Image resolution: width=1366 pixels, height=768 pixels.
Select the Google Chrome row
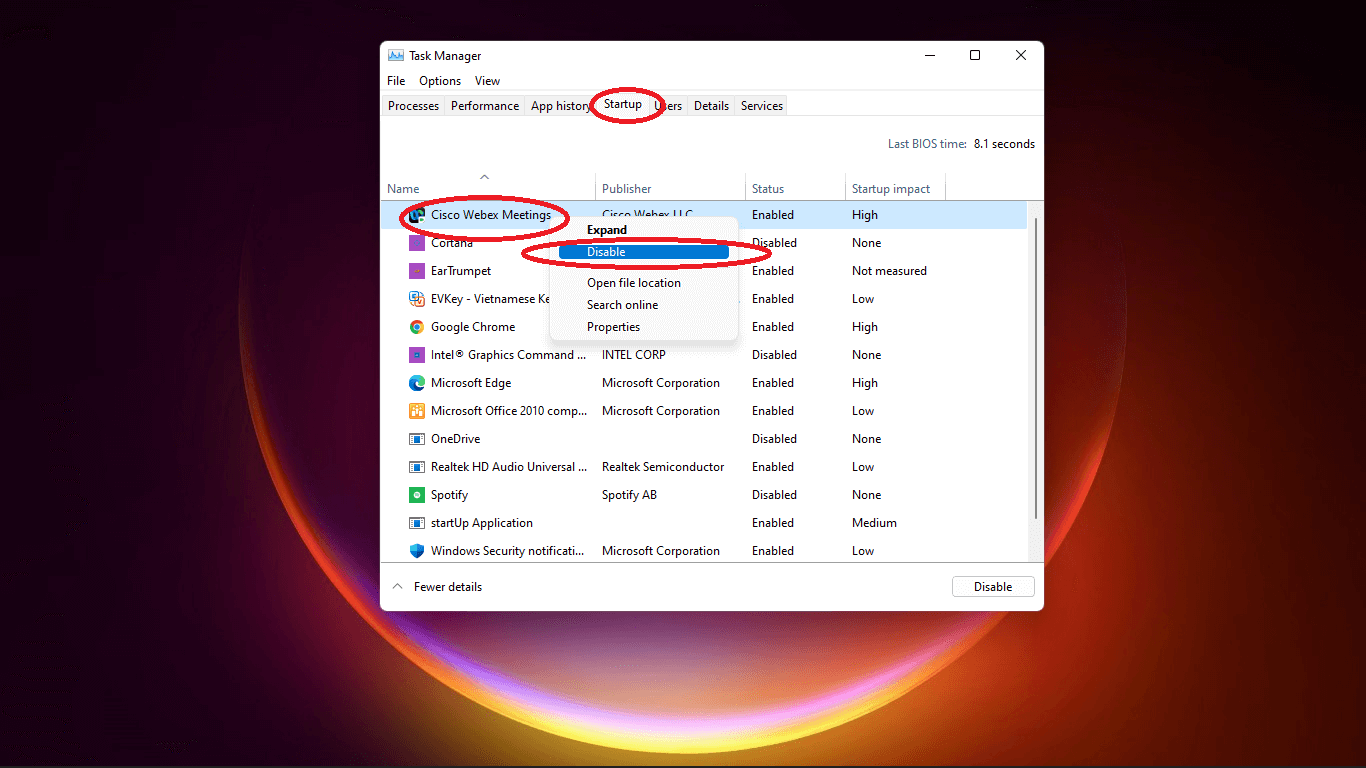704,327
